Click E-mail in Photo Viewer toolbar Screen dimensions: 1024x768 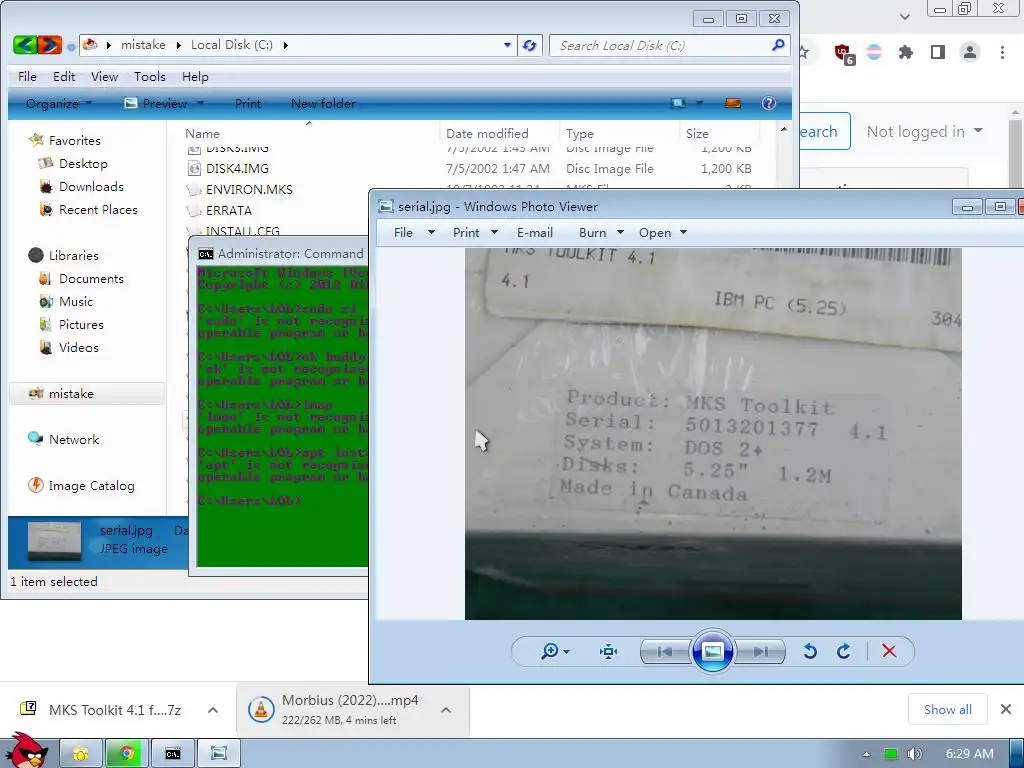(535, 232)
